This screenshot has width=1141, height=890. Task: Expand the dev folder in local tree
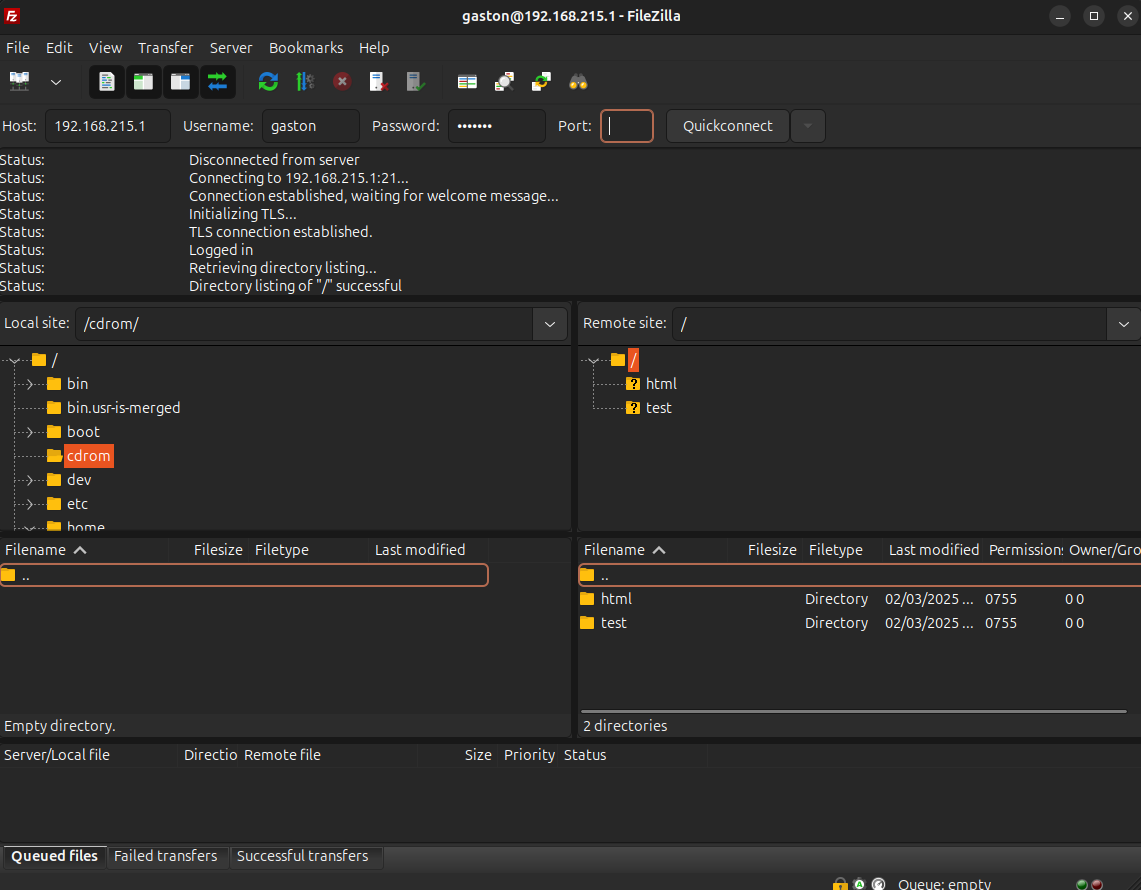[28, 480]
